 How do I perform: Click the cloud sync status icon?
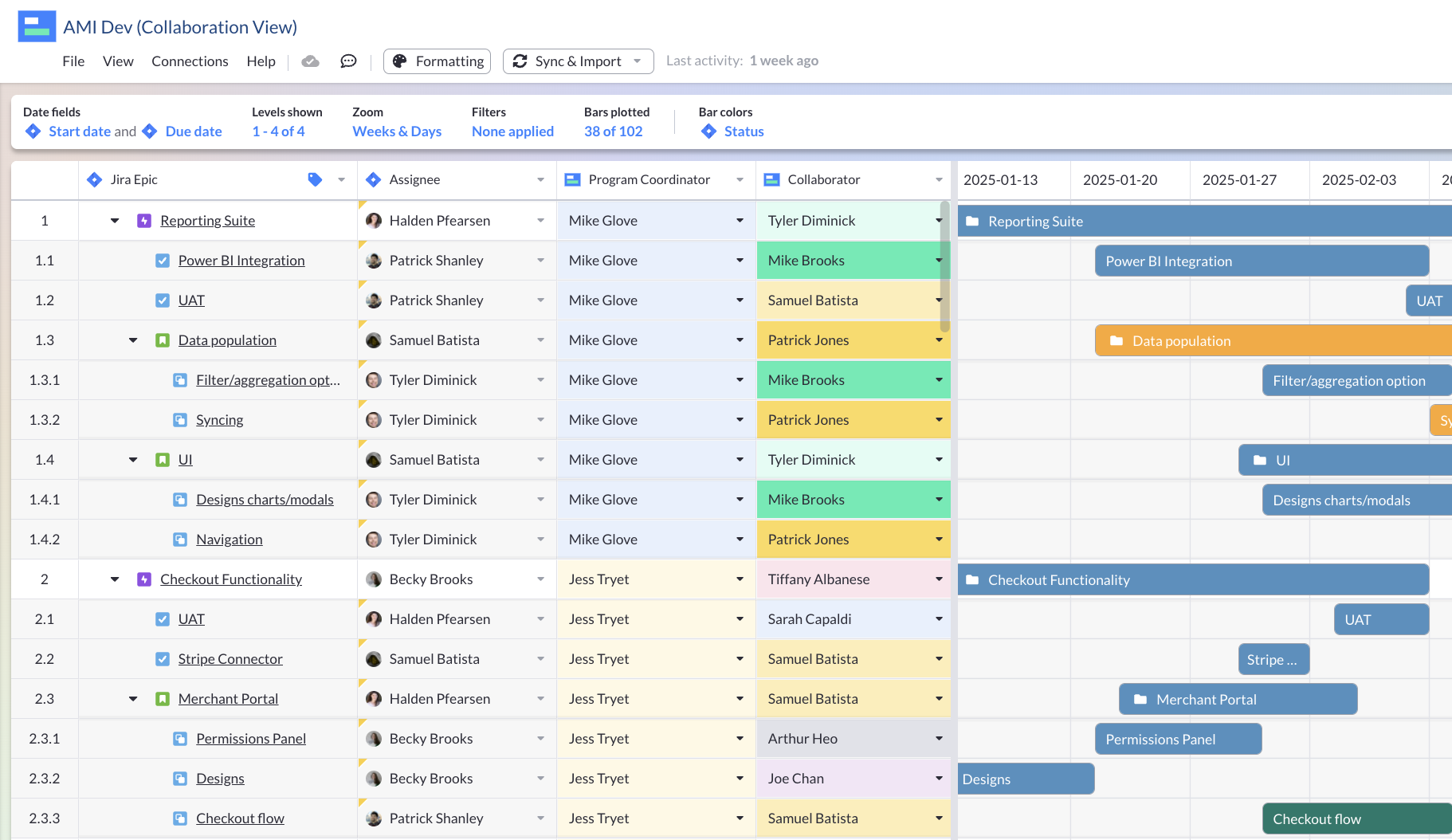[x=310, y=61]
